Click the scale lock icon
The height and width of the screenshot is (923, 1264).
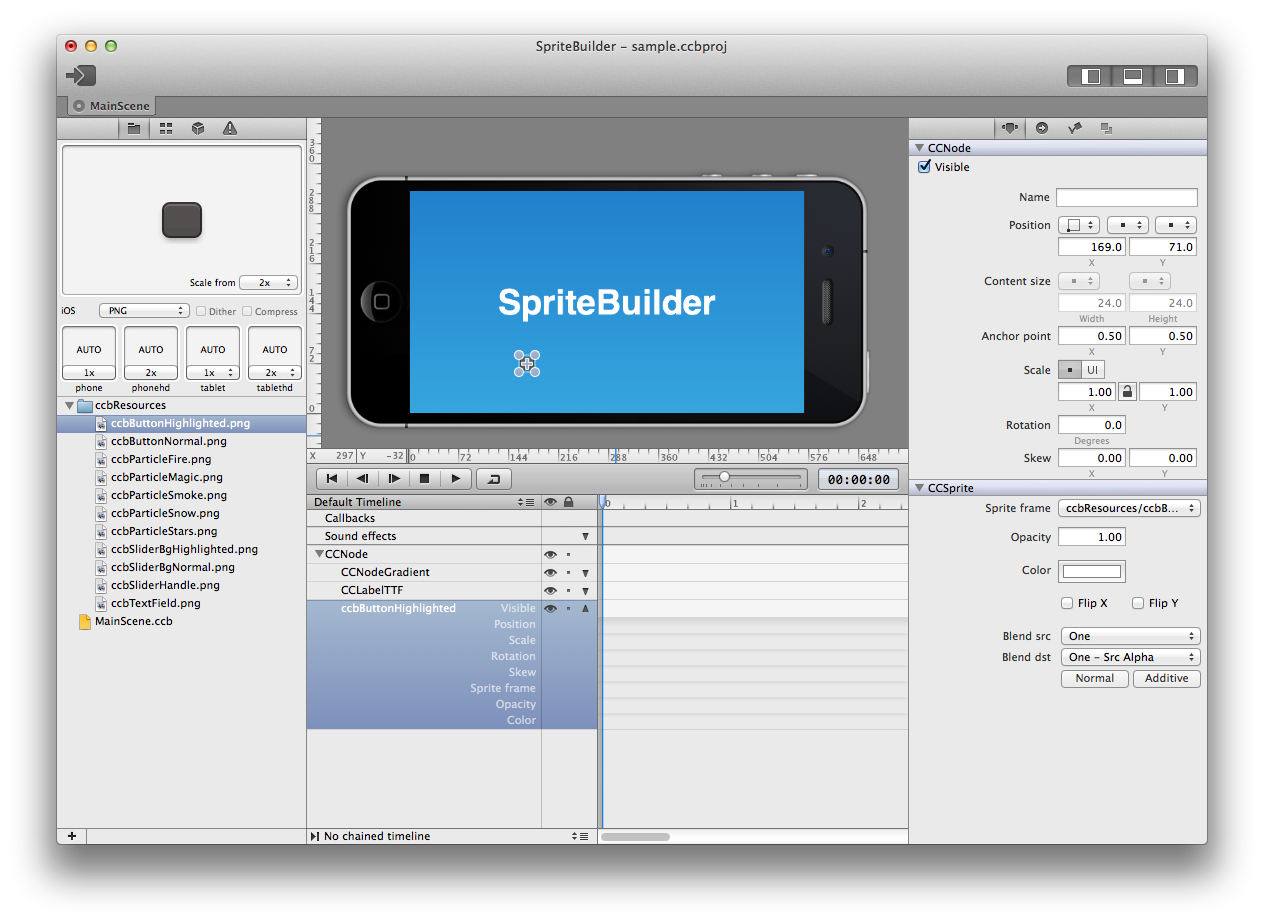tap(1127, 392)
